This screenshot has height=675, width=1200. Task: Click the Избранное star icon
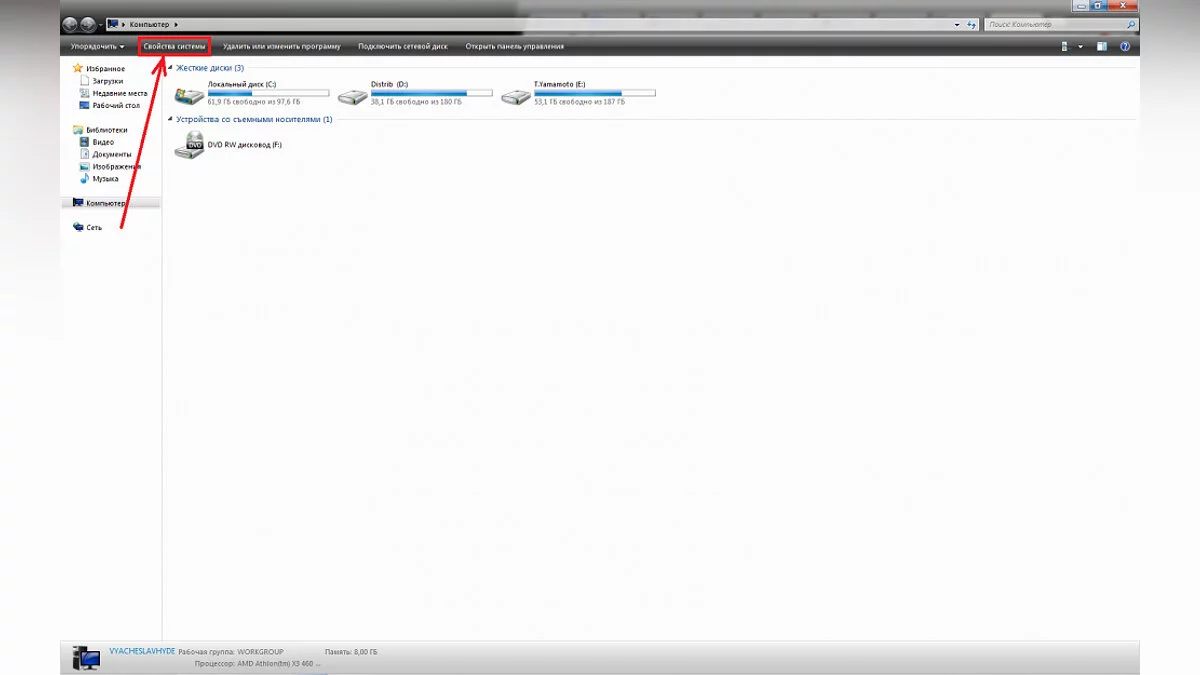click(x=78, y=68)
